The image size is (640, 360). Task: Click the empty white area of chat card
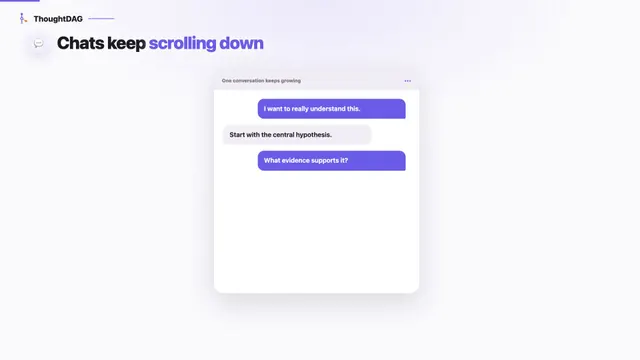pyautogui.click(x=316, y=233)
